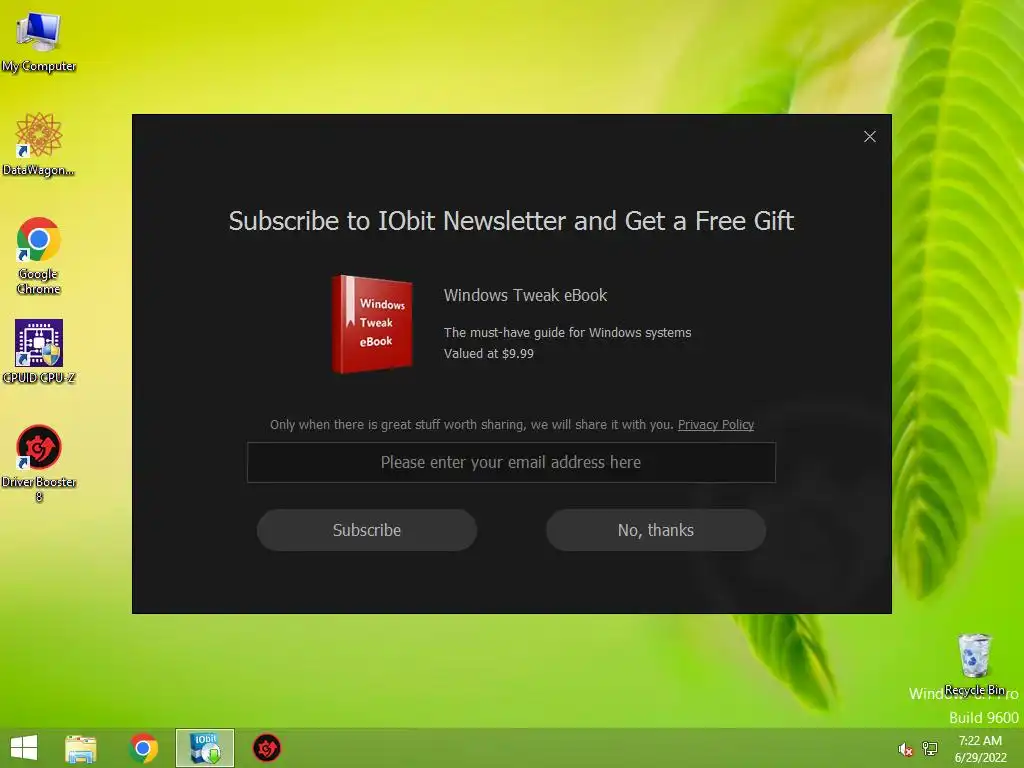Switch to the IObit installer taskbar item
1024x768 pixels.
click(x=205, y=748)
